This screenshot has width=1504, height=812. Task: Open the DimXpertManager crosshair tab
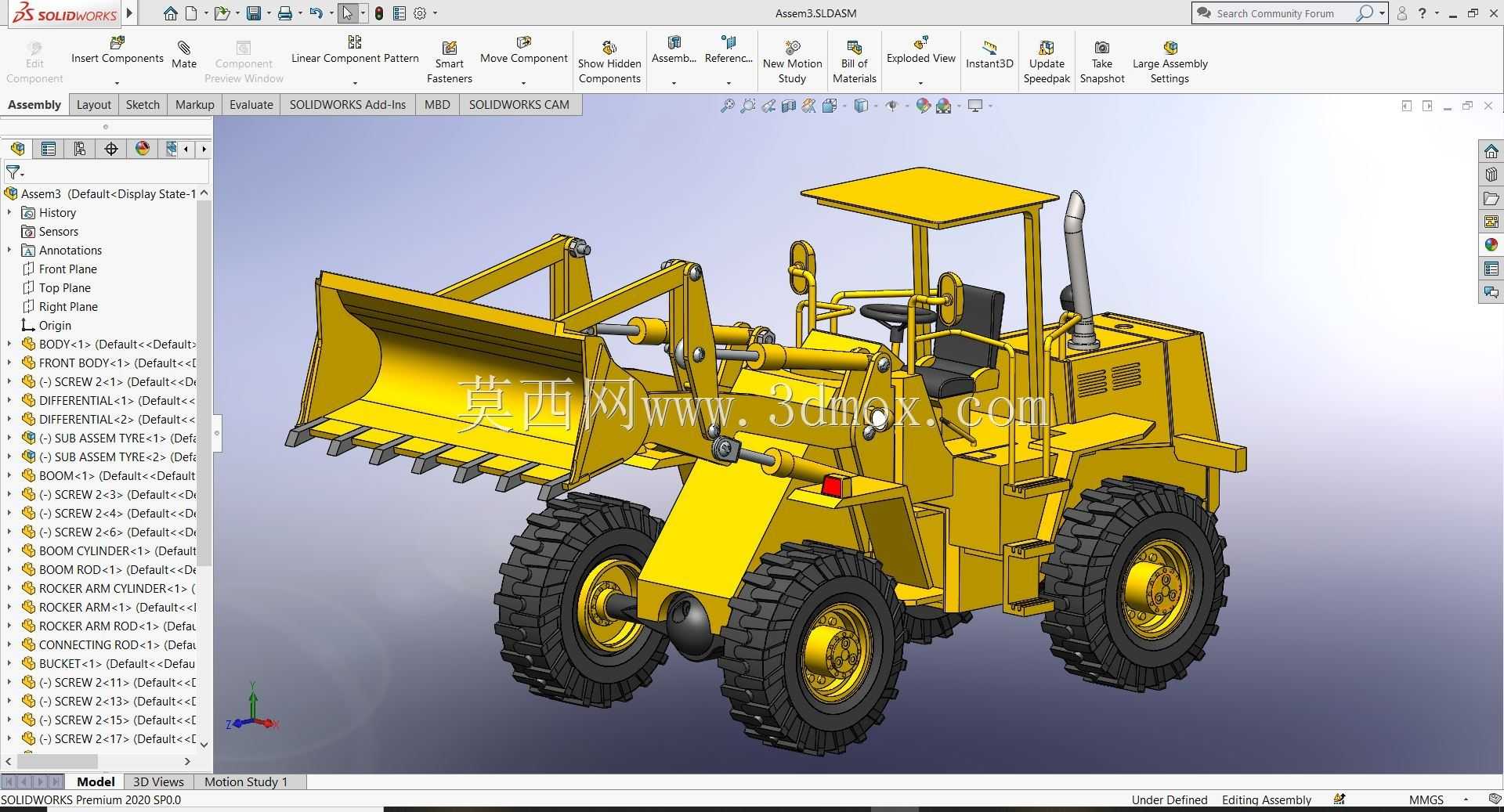tap(111, 149)
